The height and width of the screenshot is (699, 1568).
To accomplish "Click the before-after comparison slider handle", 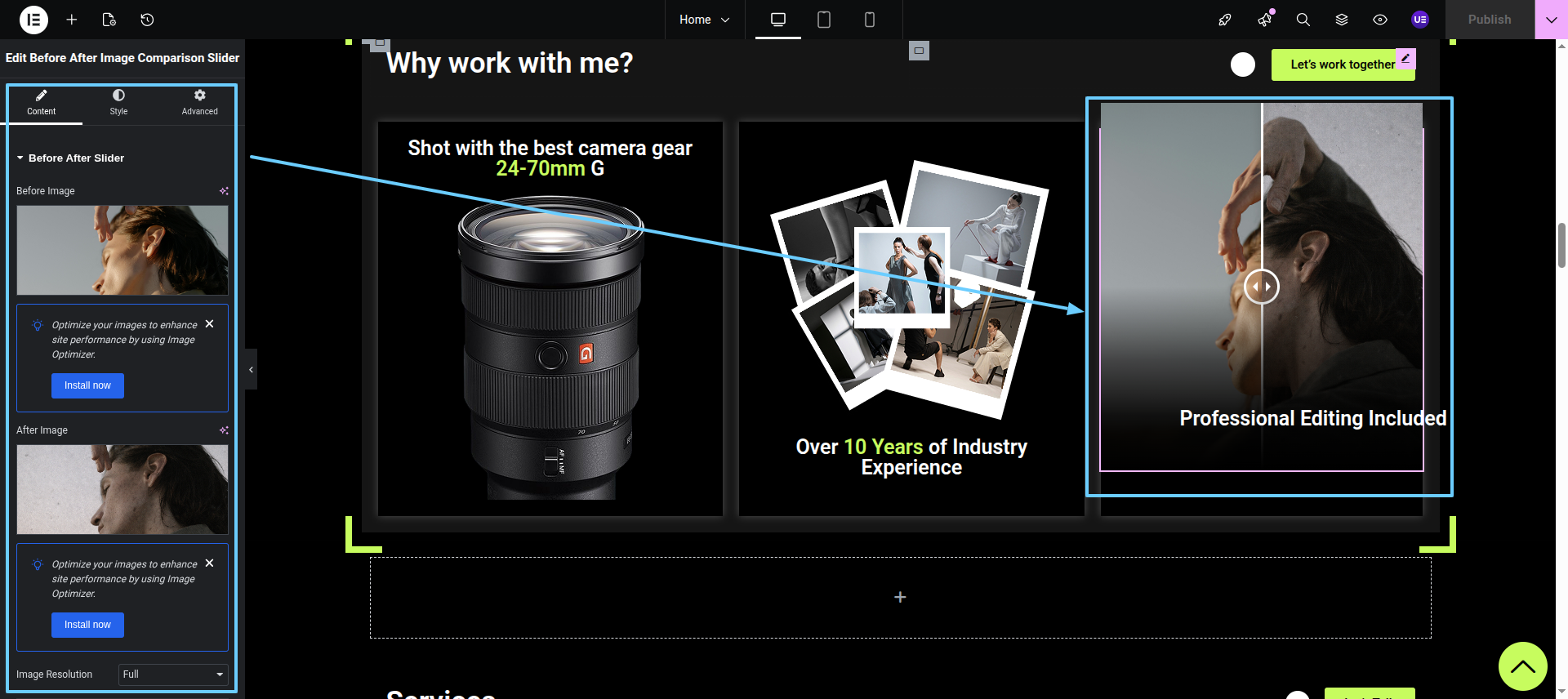I will pyautogui.click(x=1261, y=287).
